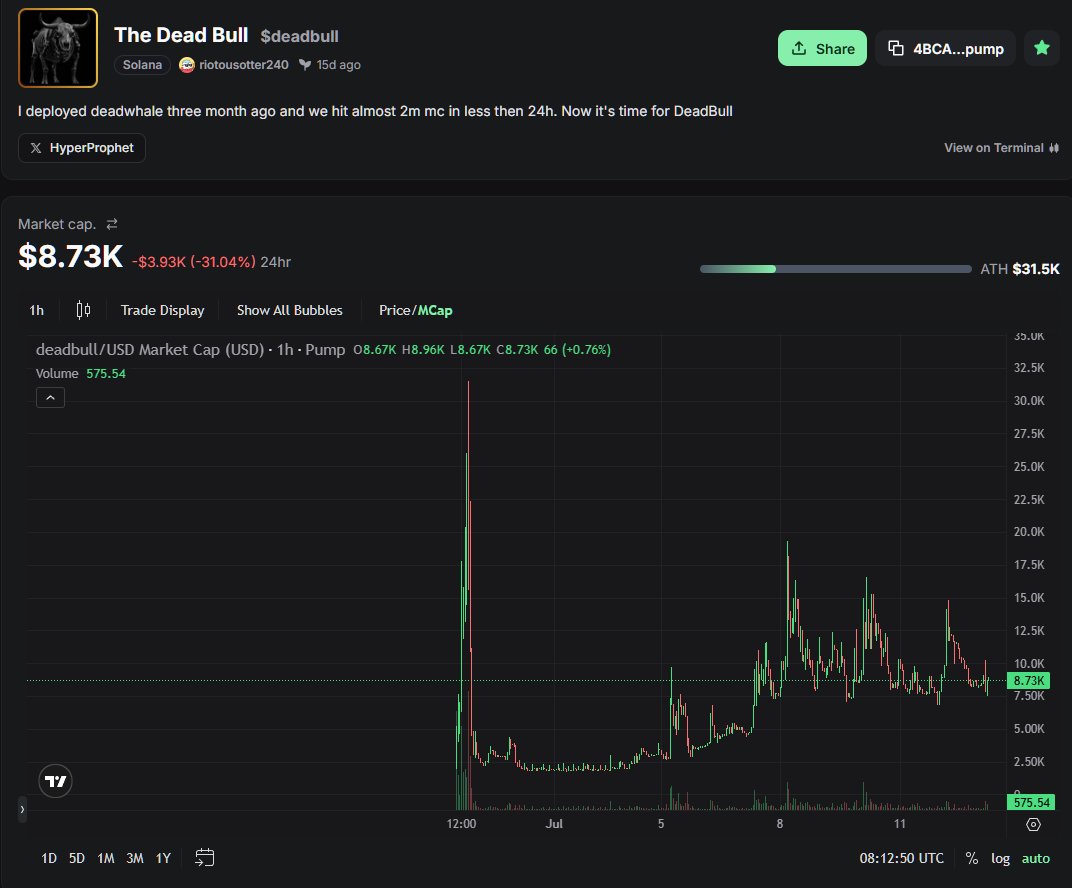Screen dimensions: 1072x888
Task: Switch to Price view
Action: [394, 310]
